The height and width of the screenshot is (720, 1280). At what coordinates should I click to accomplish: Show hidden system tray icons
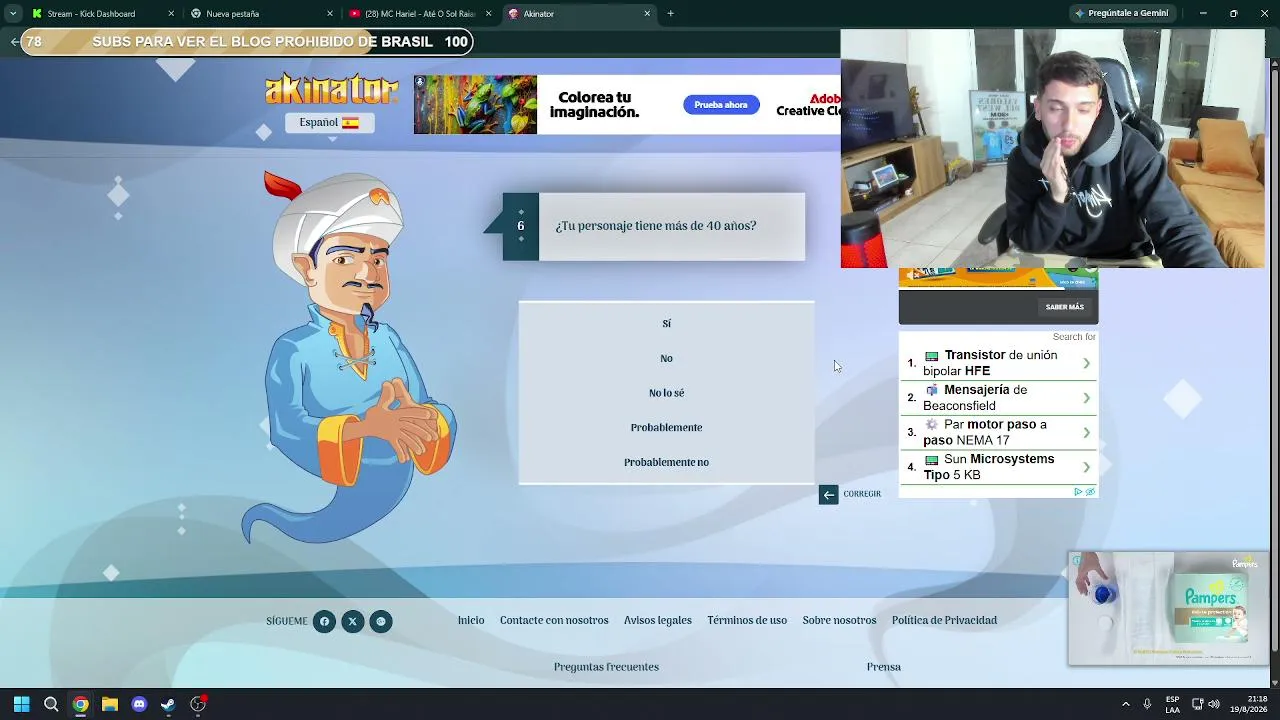1126,704
